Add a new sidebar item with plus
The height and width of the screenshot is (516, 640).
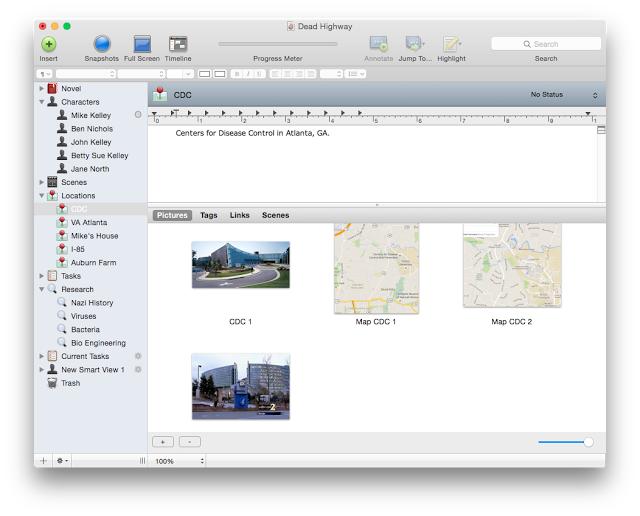[43, 461]
